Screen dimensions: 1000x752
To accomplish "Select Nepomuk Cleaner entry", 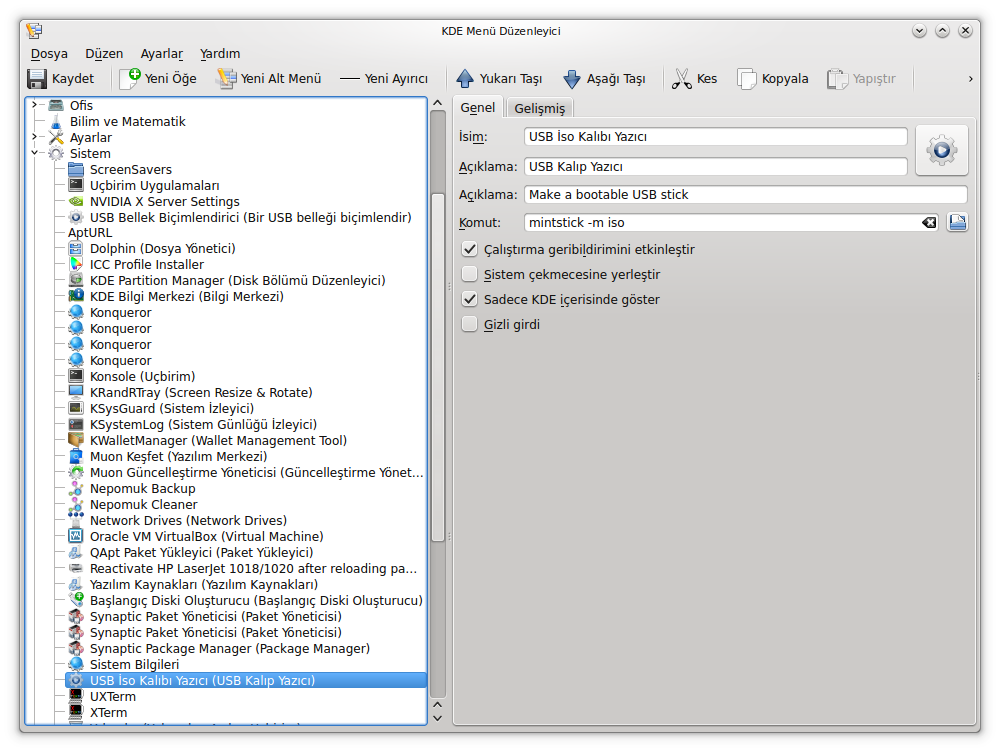I will tap(143, 505).
